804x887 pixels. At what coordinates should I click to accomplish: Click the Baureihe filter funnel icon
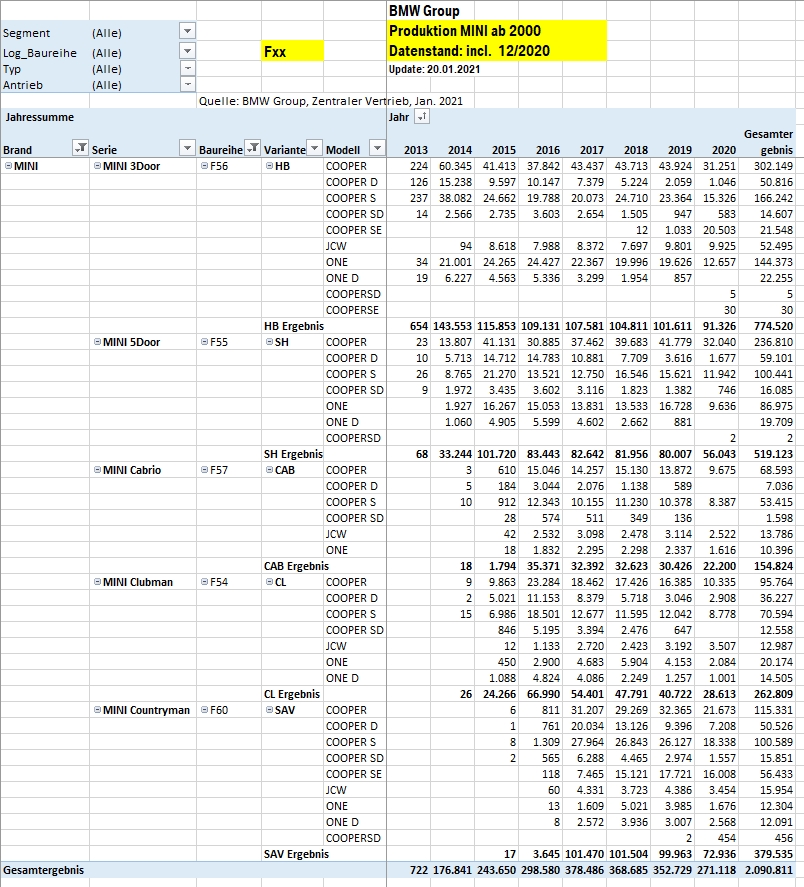click(x=253, y=149)
